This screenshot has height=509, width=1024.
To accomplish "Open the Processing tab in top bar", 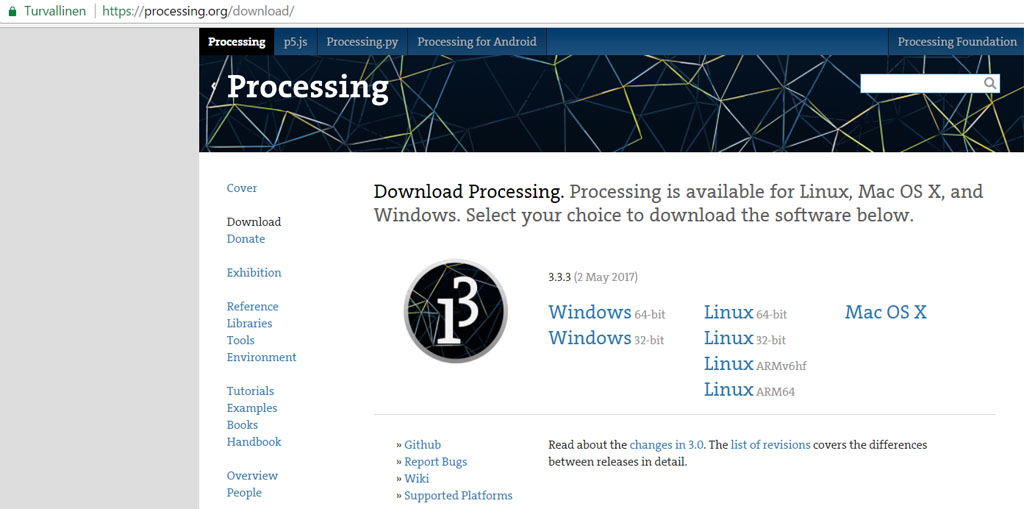I will coord(236,42).
